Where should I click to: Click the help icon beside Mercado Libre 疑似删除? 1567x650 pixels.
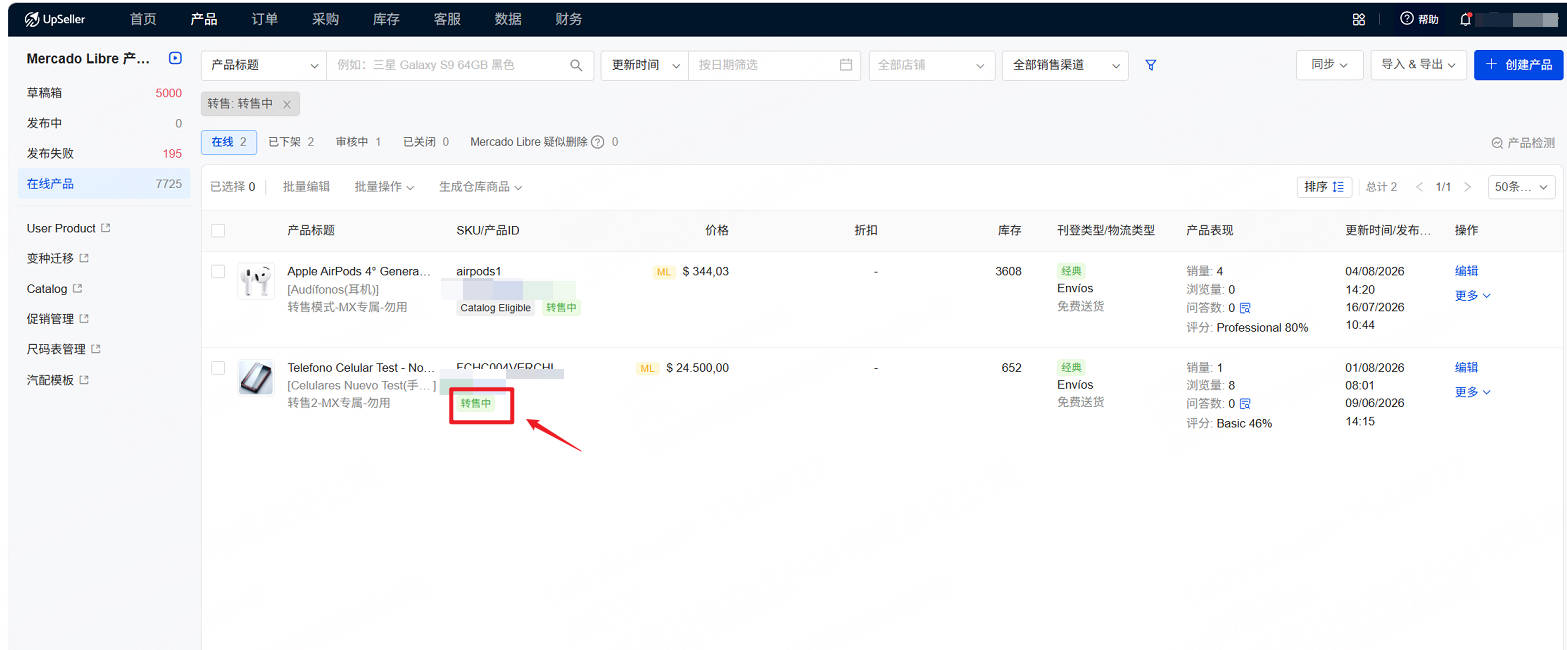pyautogui.click(x=597, y=142)
